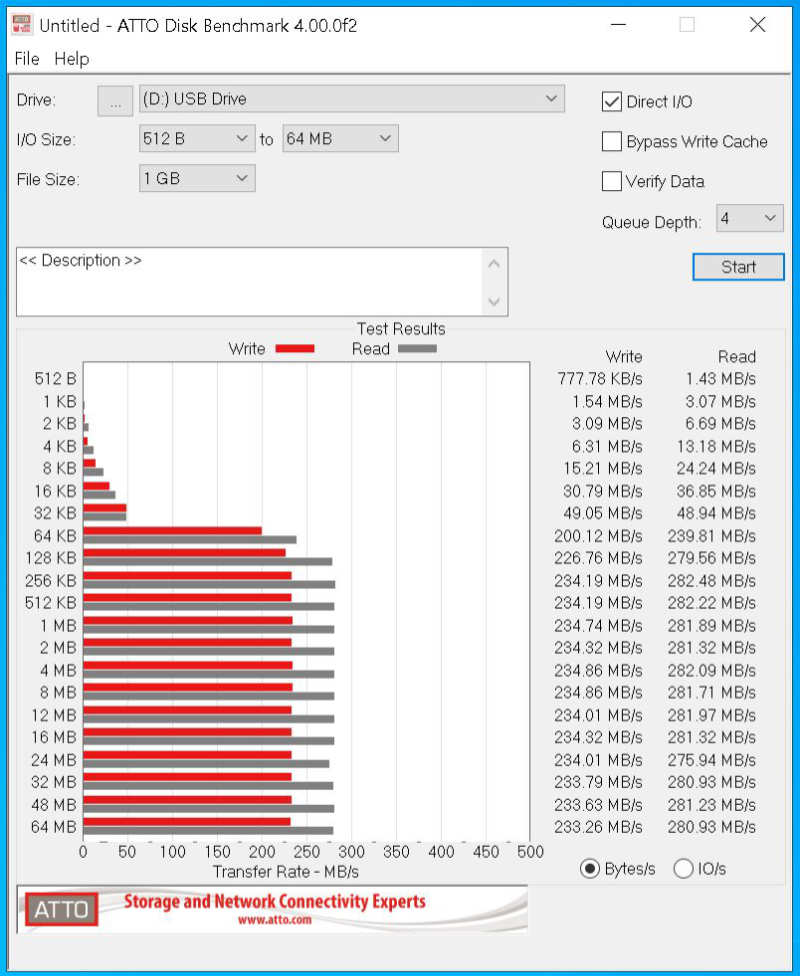Click the 777.78 KB/s write value
The height and width of the screenshot is (976, 800).
[600, 378]
